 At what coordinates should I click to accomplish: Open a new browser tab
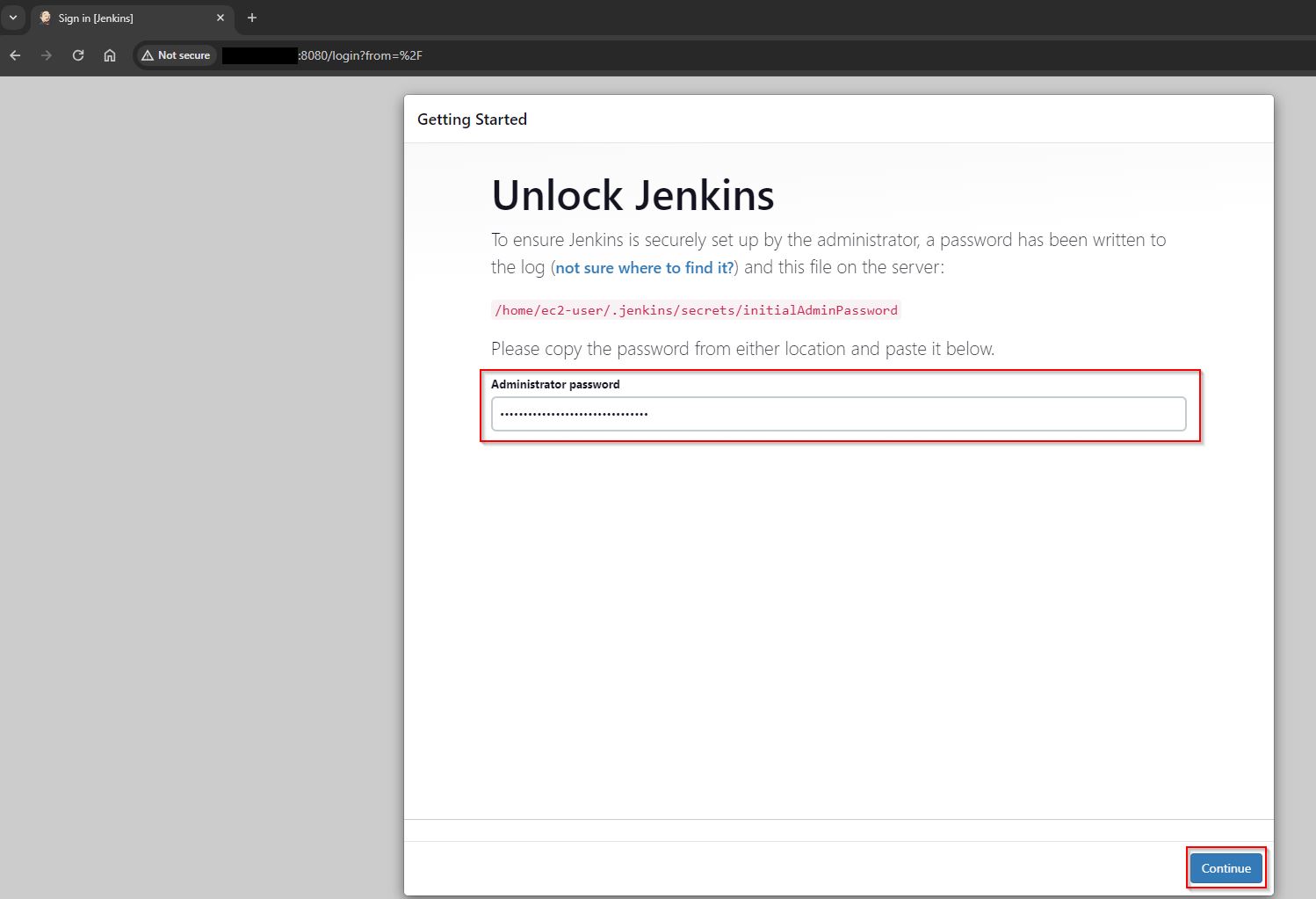point(252,18)
